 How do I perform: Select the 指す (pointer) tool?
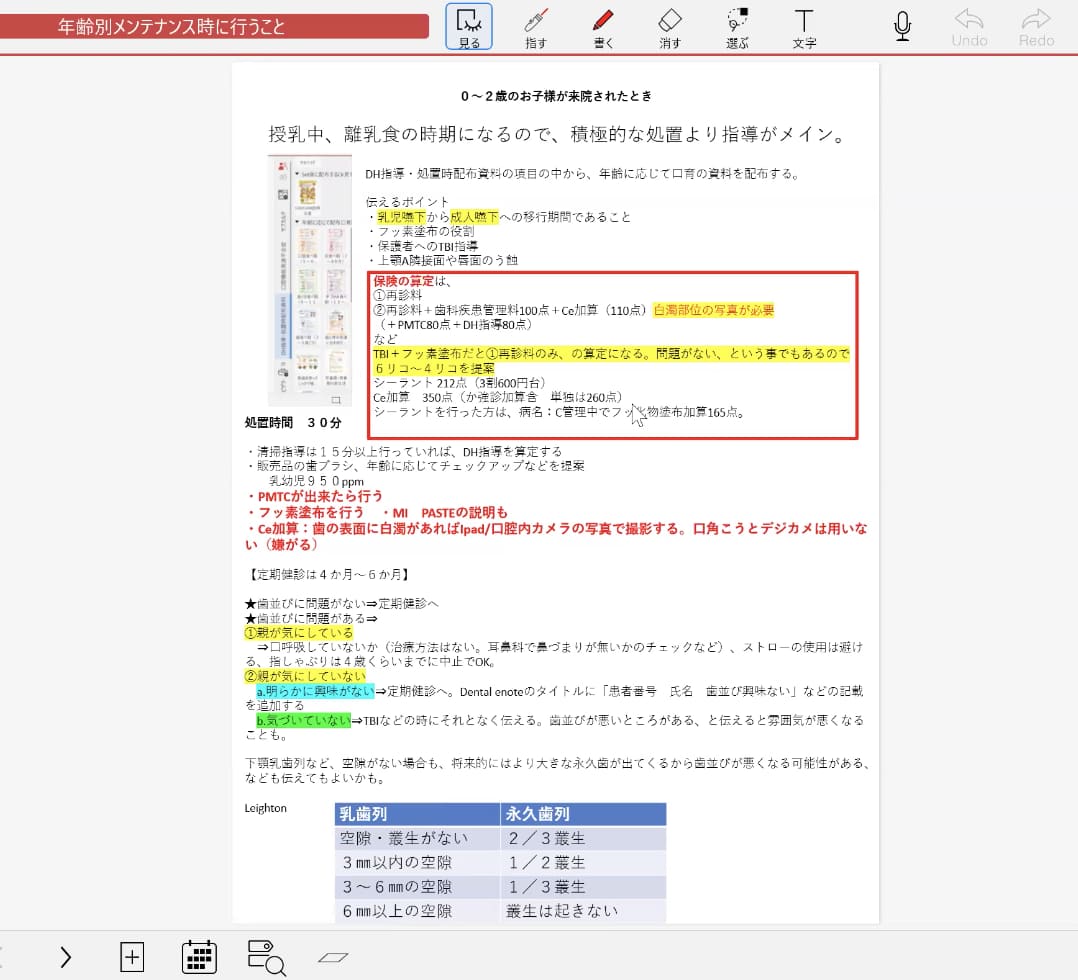click(536, 28)
